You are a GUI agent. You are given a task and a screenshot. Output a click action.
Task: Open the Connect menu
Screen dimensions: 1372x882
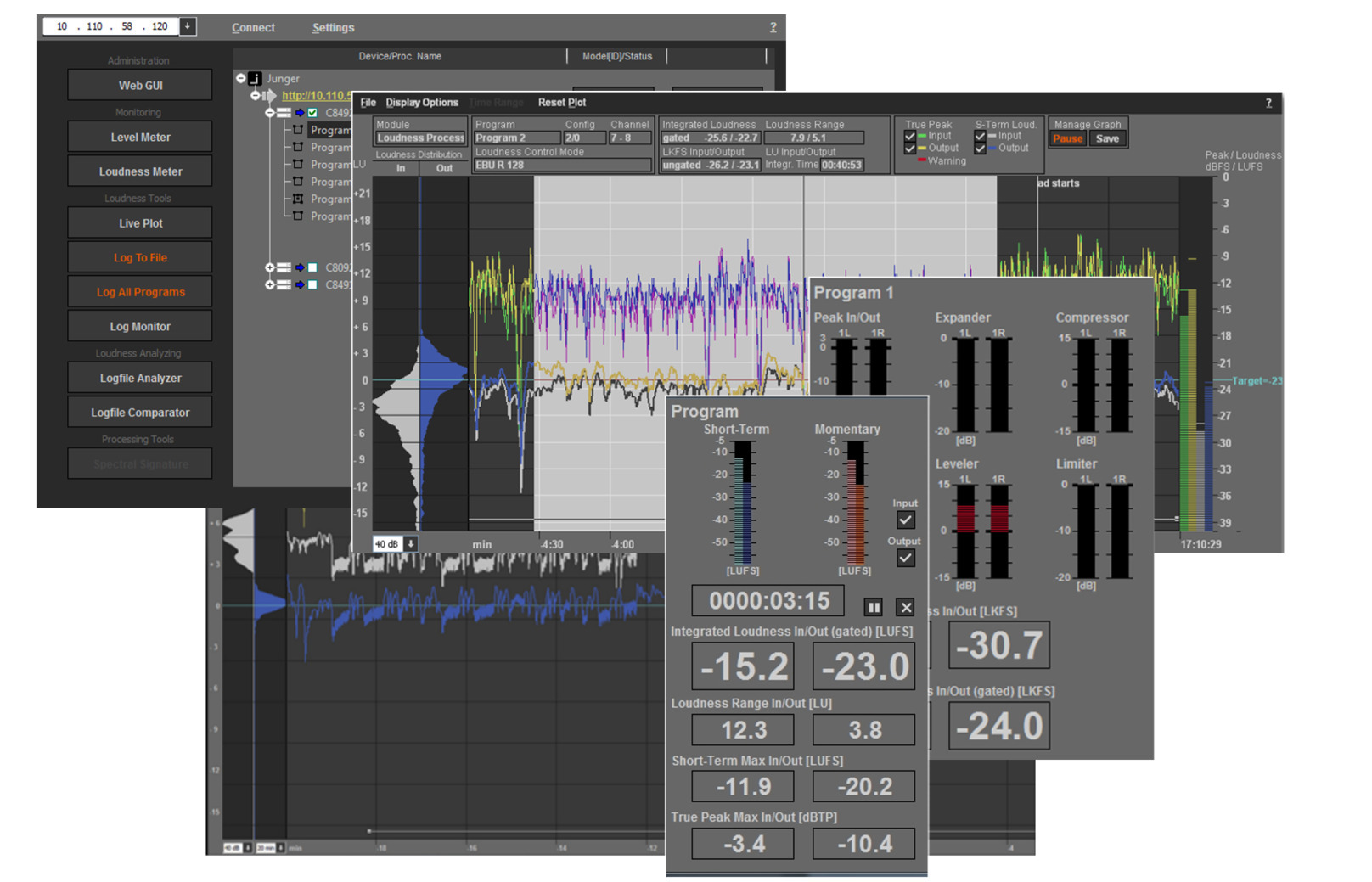(253, 26)
